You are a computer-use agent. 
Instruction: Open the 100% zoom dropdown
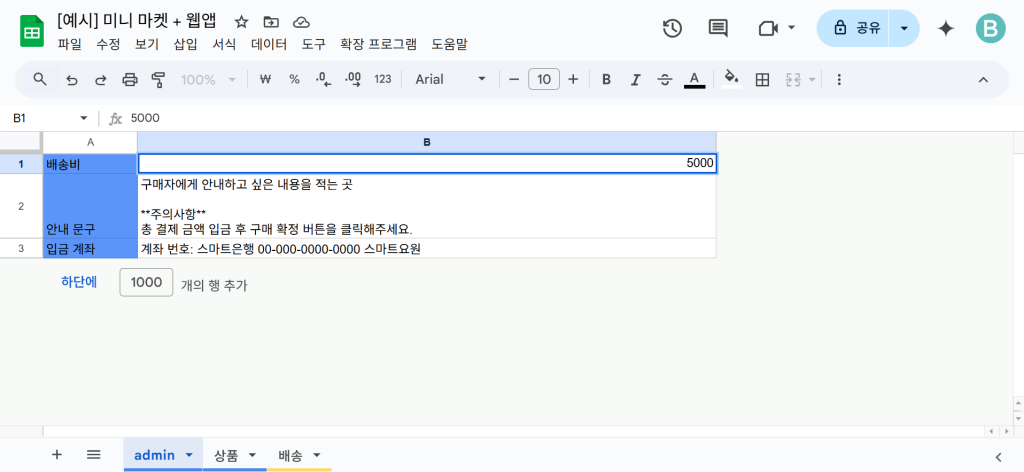tap(208, 80)
